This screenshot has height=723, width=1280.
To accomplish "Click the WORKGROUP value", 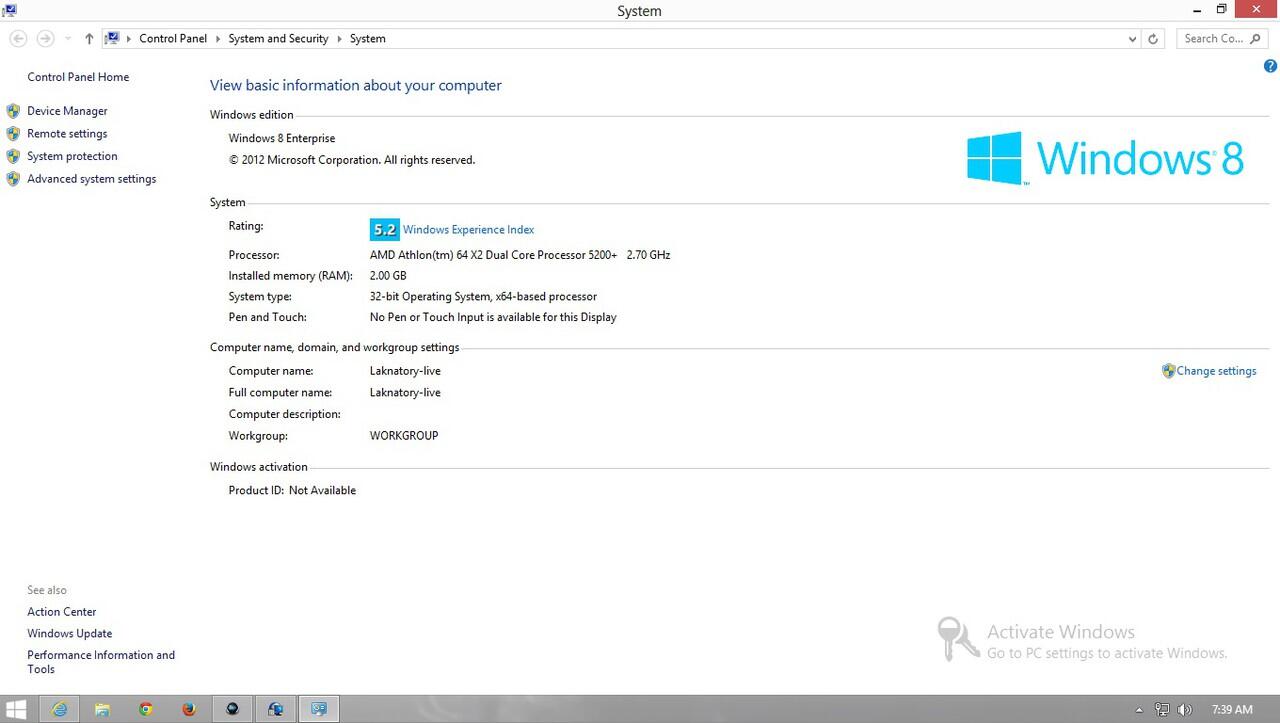I will (404, 436).
